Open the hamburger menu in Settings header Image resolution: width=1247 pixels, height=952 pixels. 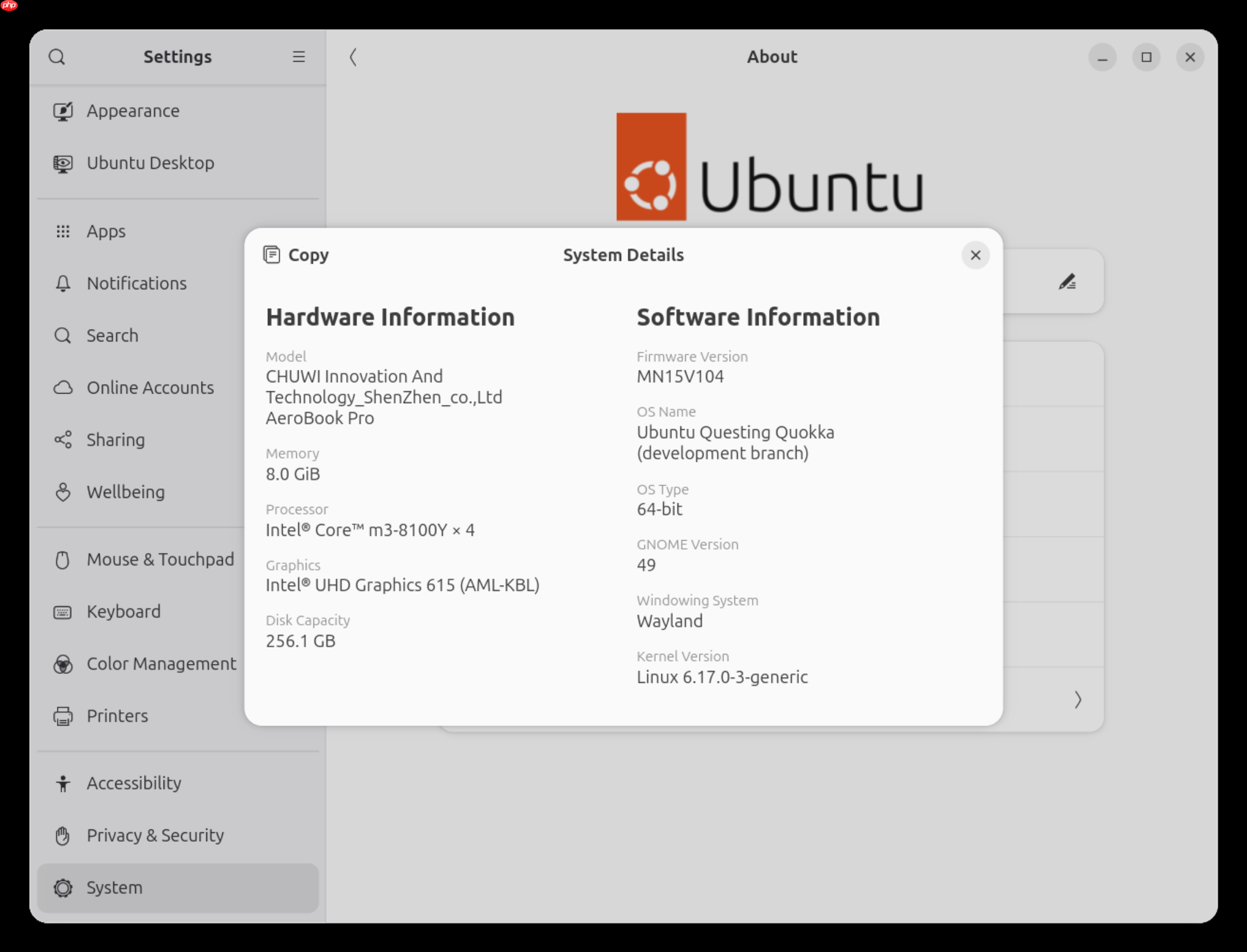(299, 57)
